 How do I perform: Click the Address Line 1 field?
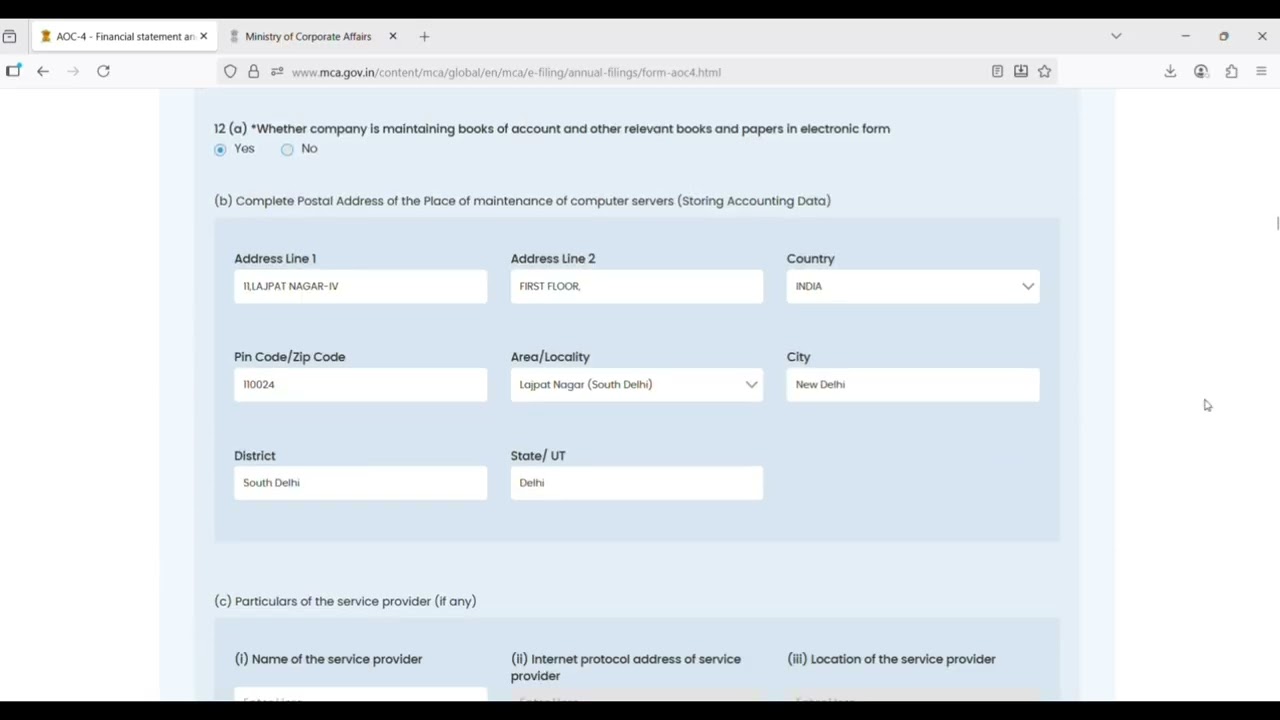pos(360,286)
